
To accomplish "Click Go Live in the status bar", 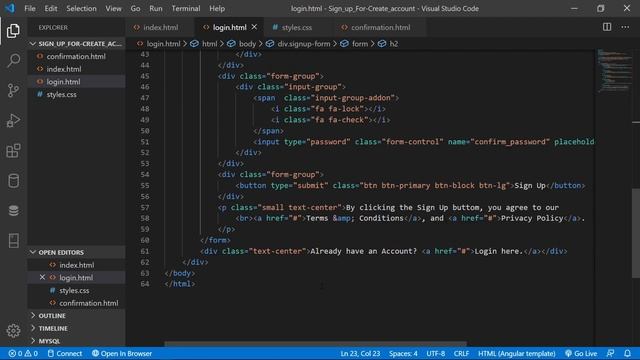I will pyautogui.click(x=581, y=353).
